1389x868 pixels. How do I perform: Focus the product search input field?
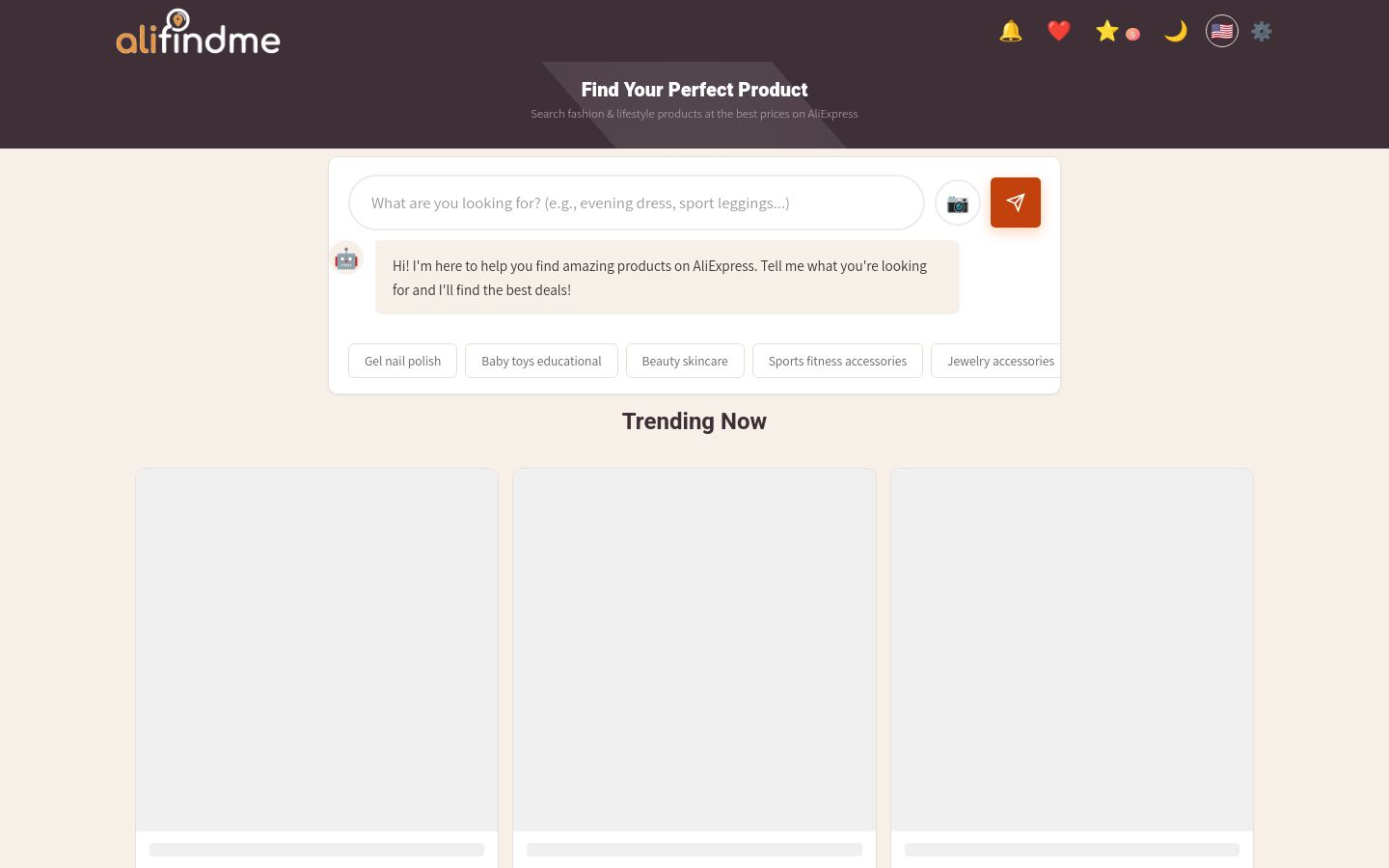(x=637, y=203)
